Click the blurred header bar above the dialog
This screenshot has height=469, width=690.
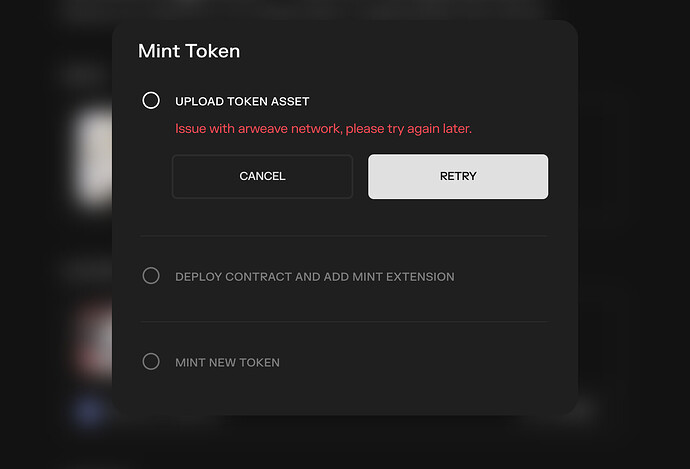coord(300,10)
